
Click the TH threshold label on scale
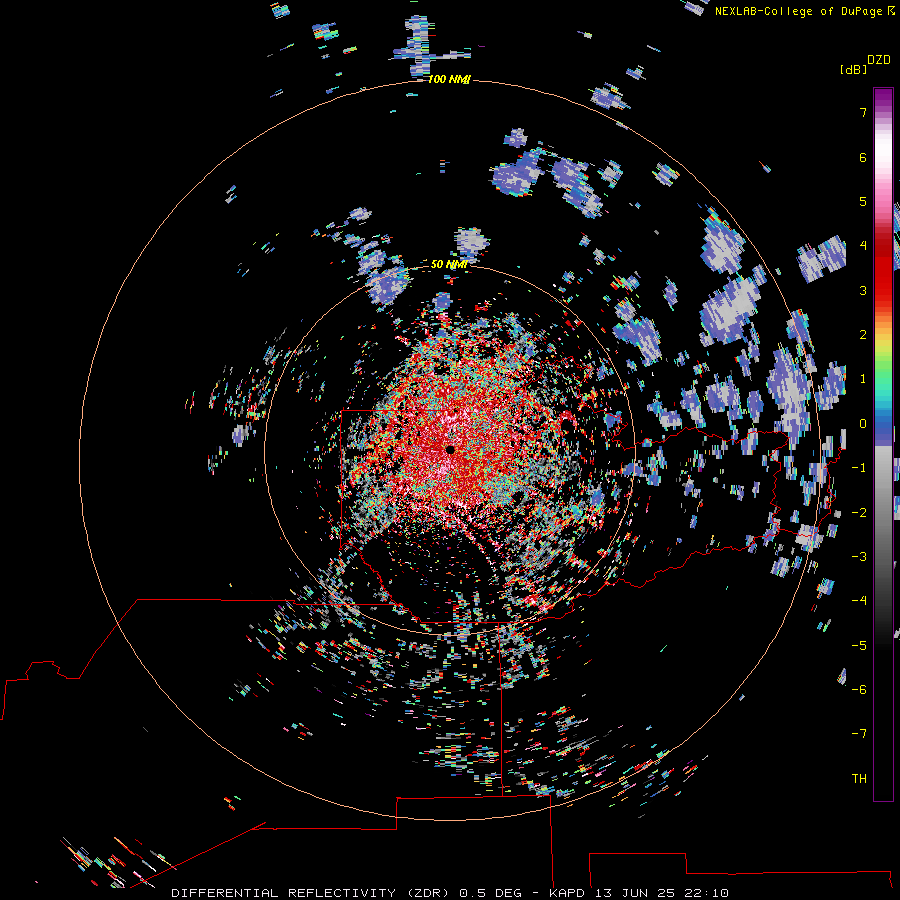(x=859, y=779)
